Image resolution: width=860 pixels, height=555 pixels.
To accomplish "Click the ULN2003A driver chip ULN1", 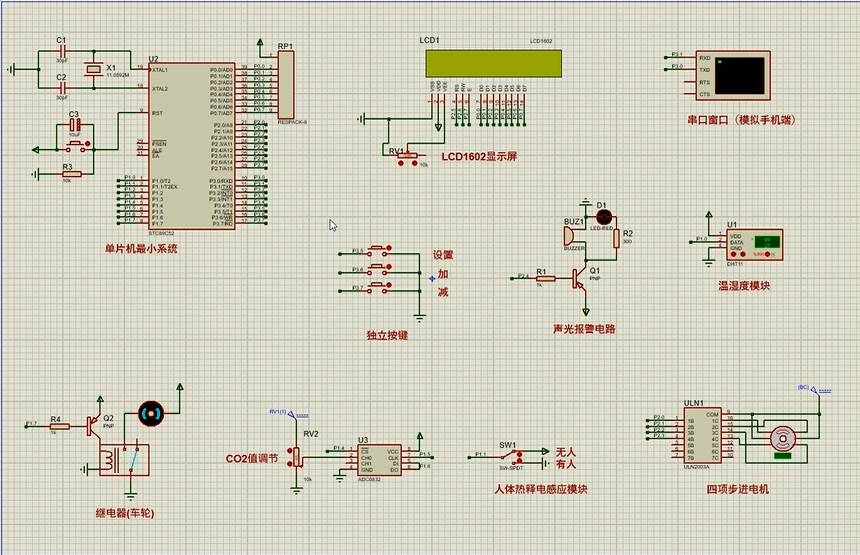I will [x=703, y=436].
